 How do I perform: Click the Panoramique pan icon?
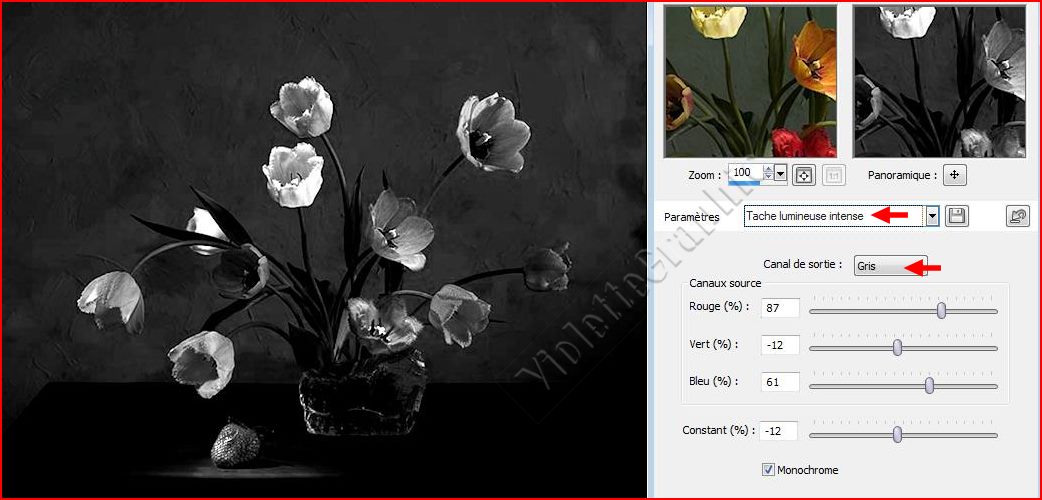click(955, 175)
